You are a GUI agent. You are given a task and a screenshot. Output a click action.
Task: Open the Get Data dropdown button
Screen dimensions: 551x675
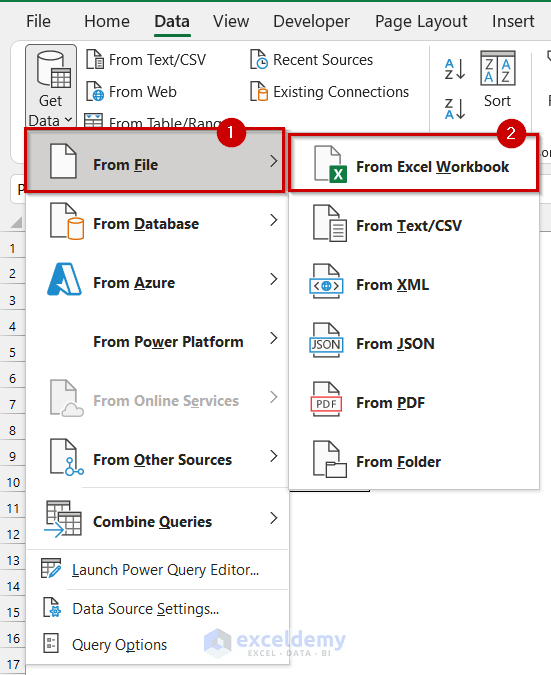point(51,87)
